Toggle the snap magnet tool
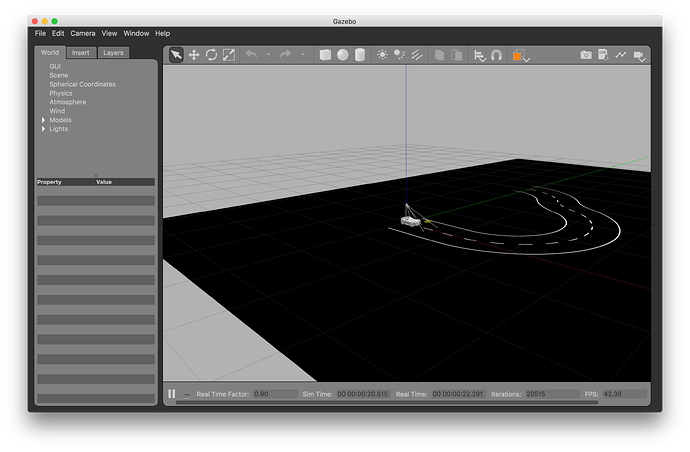 (x=497, y=55)
